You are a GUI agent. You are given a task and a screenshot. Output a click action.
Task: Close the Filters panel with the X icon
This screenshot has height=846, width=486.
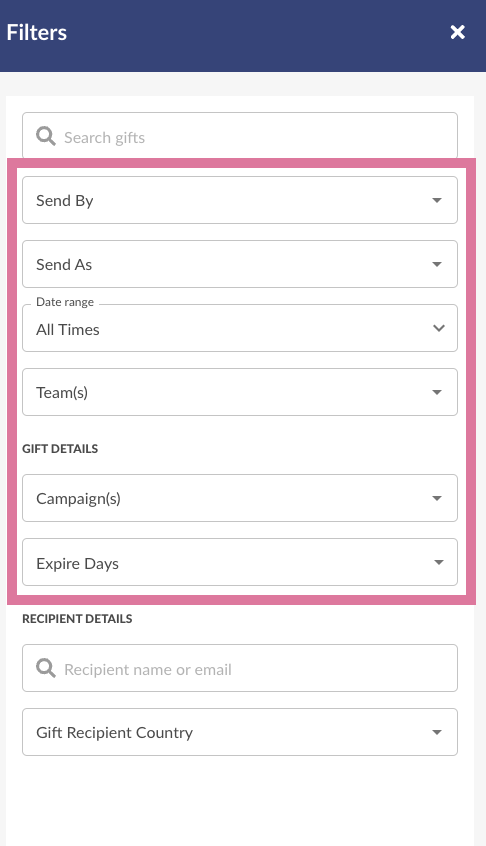[x=457, y=32]
